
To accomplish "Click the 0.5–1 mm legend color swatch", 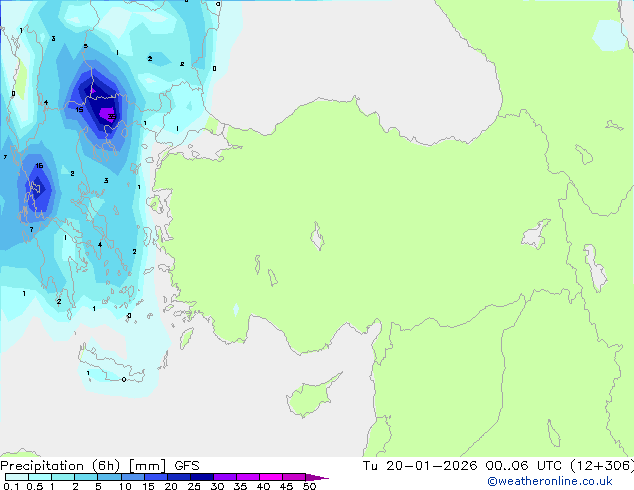I will tap(40, 477).
